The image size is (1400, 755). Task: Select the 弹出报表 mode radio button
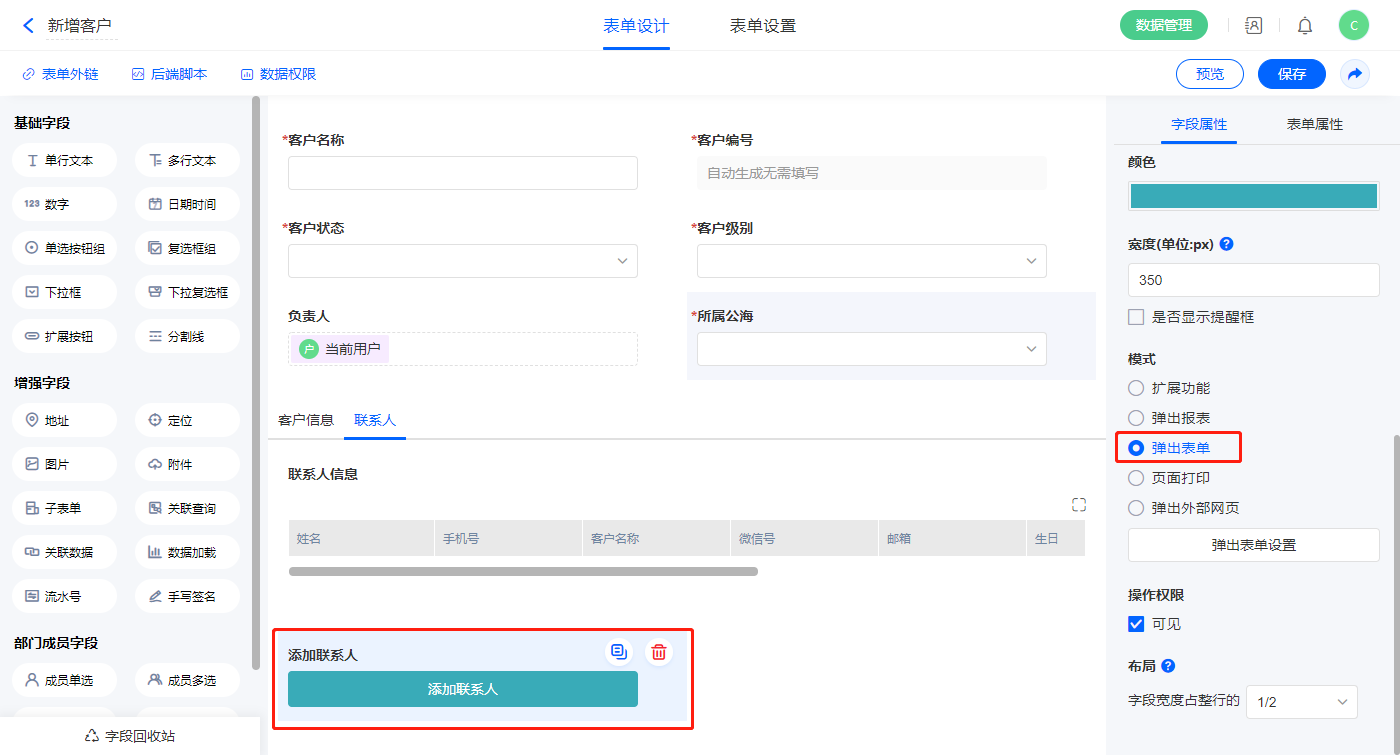1136,418
